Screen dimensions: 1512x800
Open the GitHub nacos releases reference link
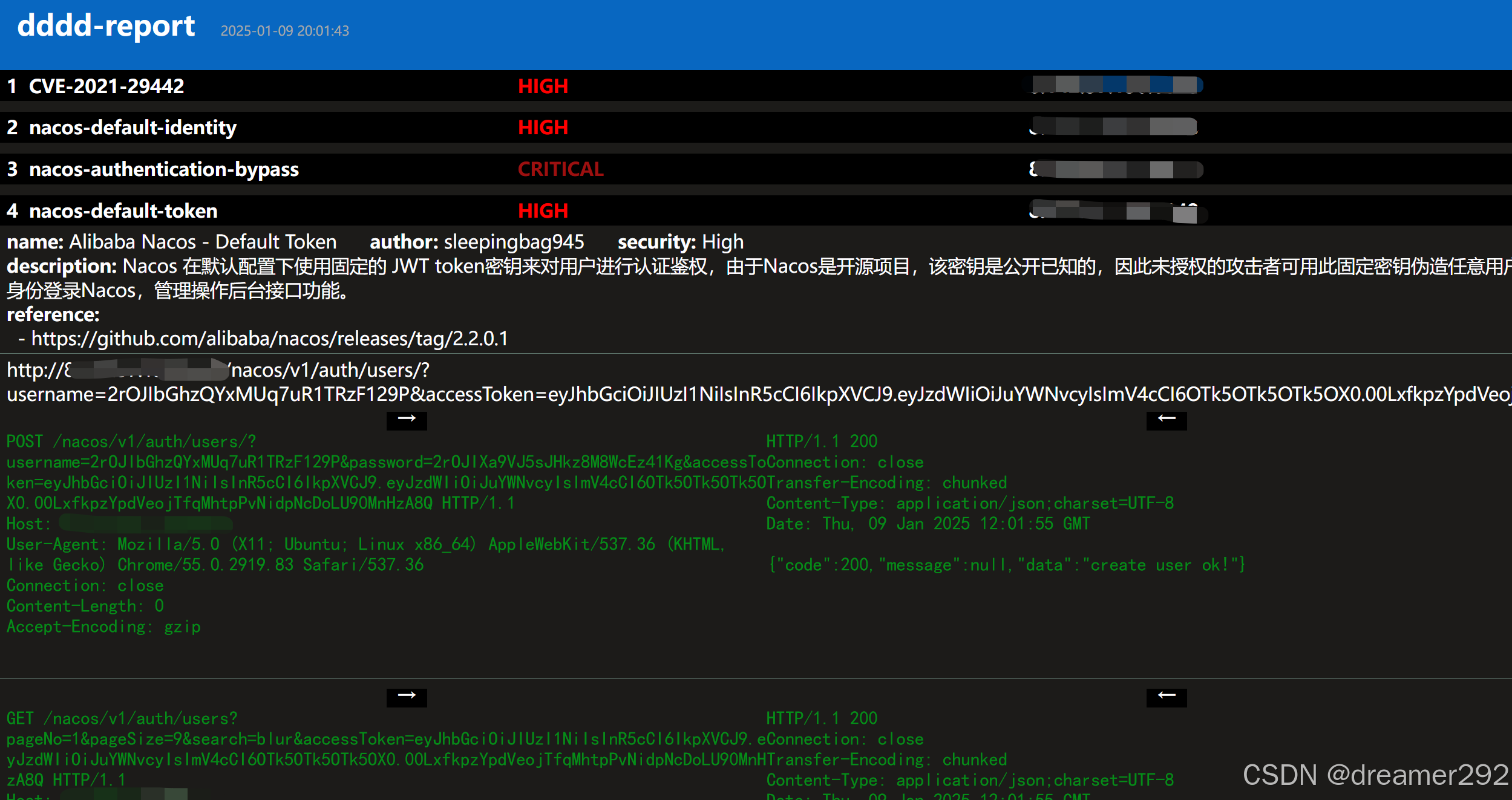[269, 339]
